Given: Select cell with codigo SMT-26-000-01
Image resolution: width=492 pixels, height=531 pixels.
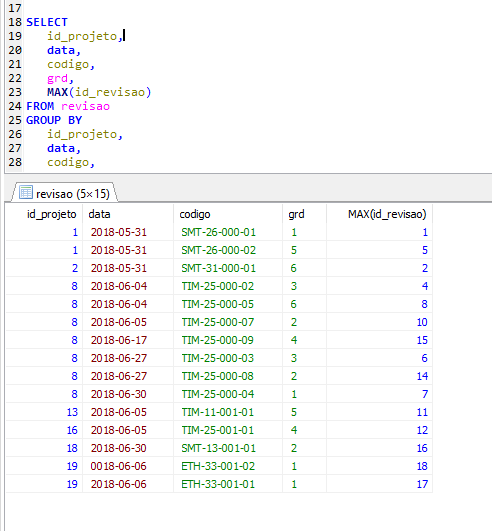Looking at the screenshot, I should [228, 232].
